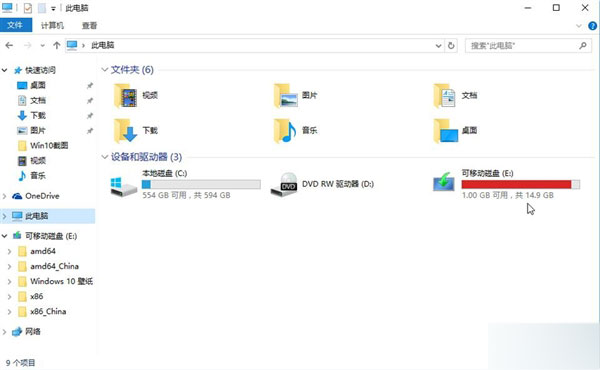This screenshot has width=600, height=370.
Task: Open 视频 in quick access sidebar
Action: click(38, 160)
